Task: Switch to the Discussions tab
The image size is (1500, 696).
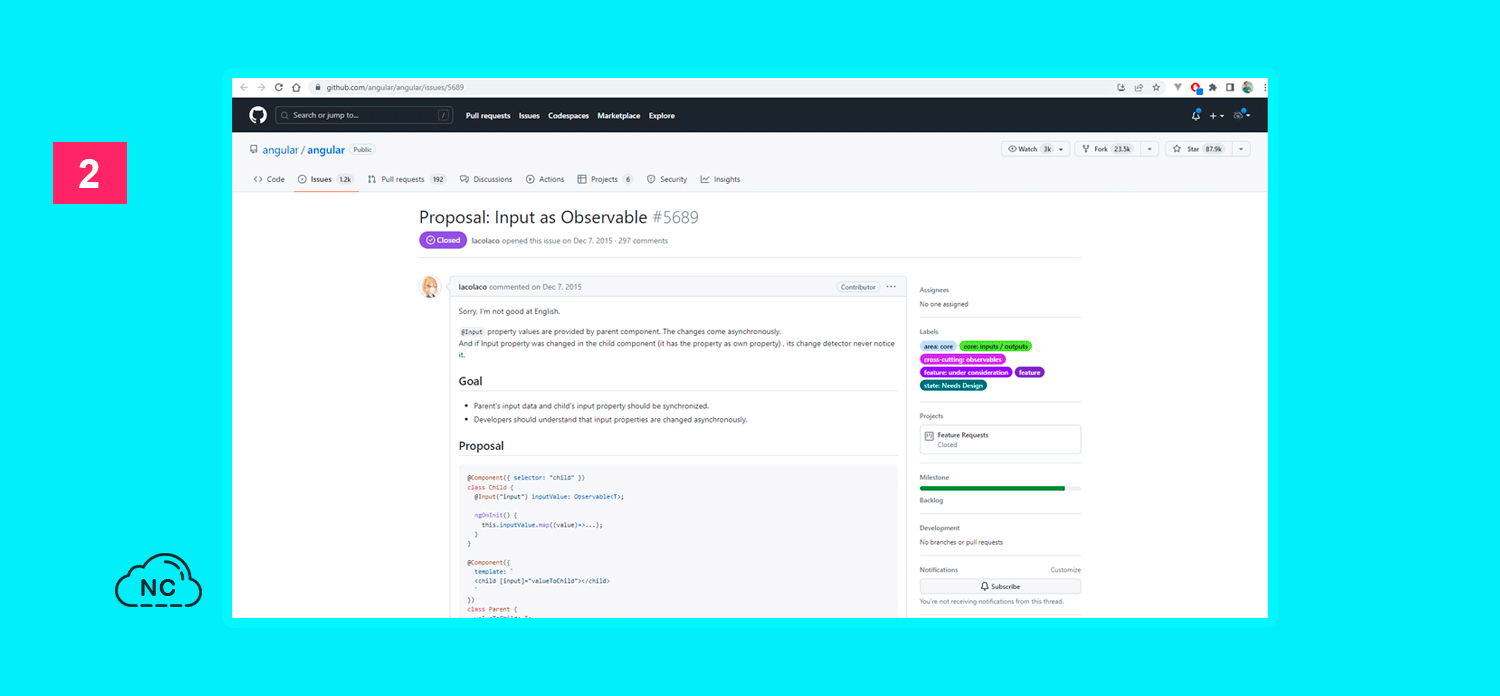Action: [486, 179]
